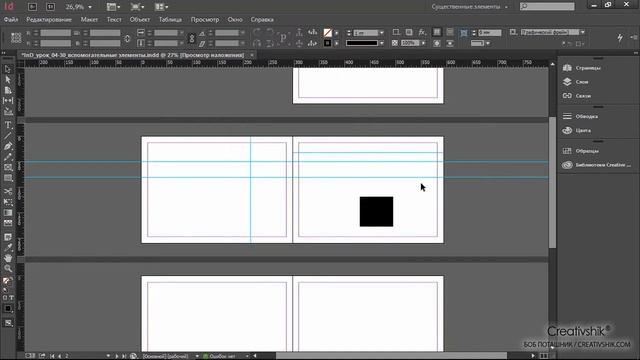Select the Gap tool
Viewport: 640px width, 360px height.
pyautogui.click(x=8, y=100)
